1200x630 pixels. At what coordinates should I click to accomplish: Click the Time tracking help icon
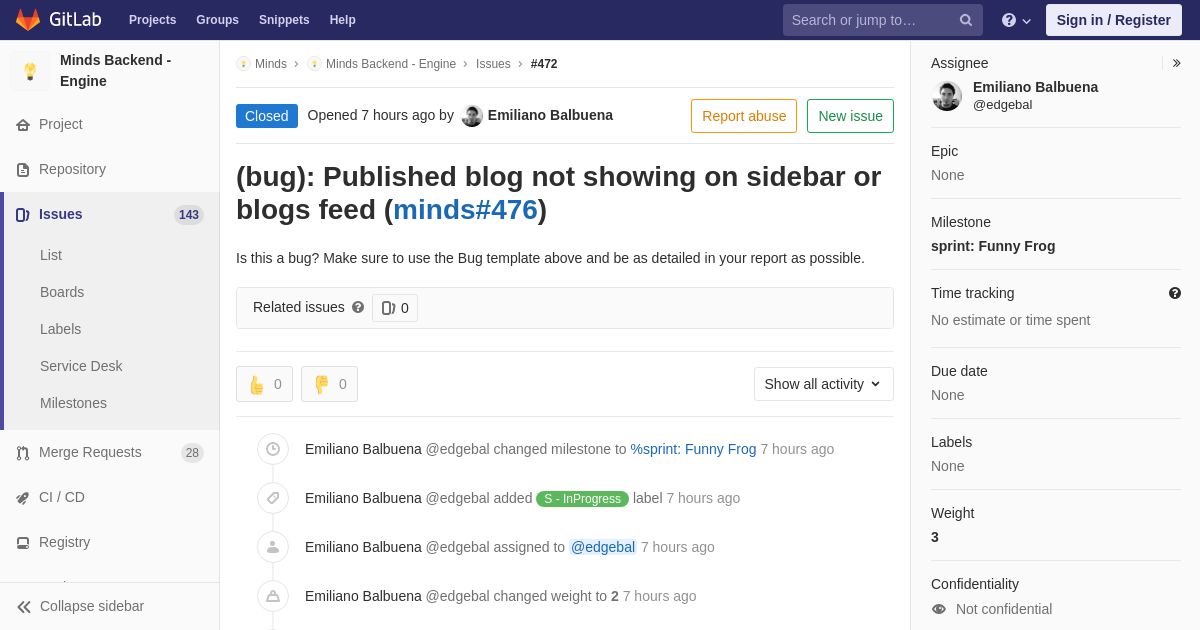click(x=1175, y=293)
